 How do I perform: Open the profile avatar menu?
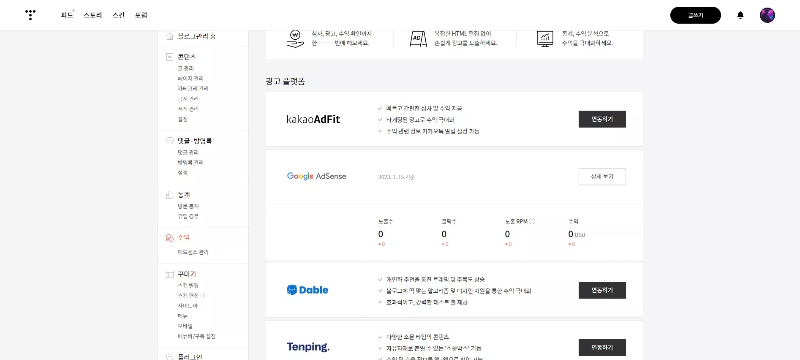[x=767, y=15]
